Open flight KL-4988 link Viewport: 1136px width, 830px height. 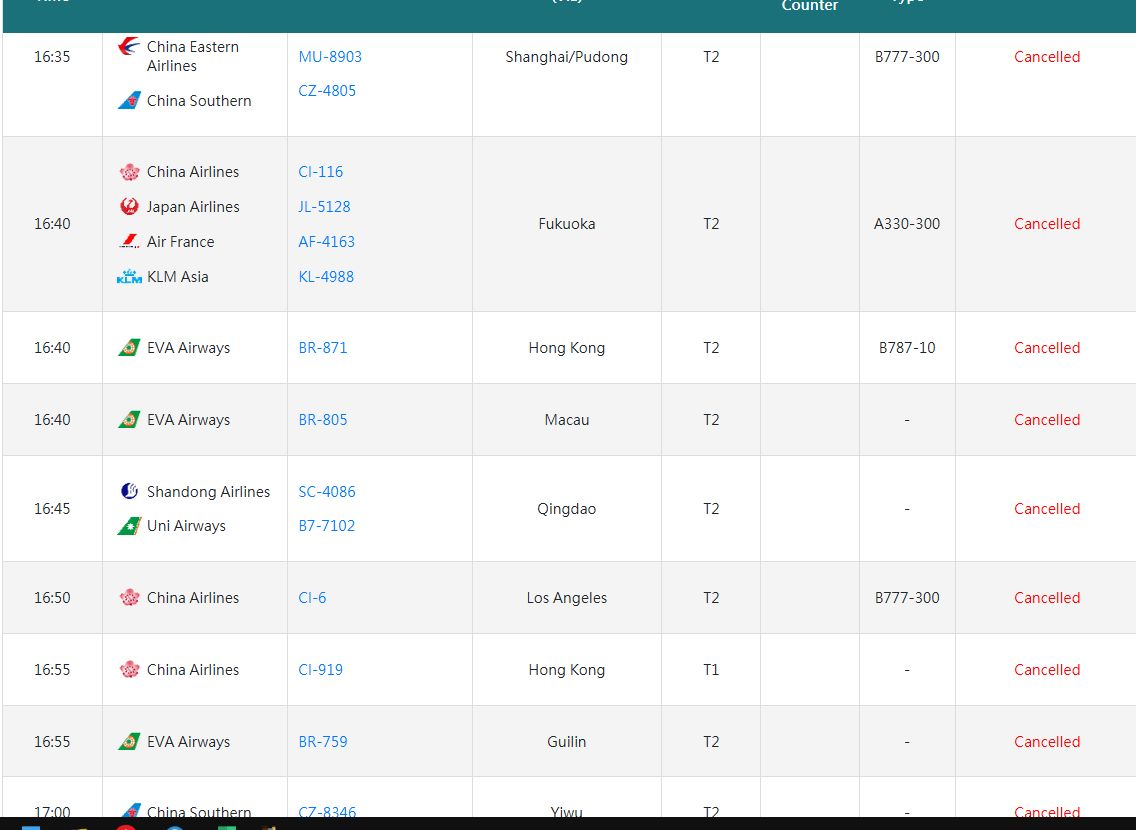point(326,277)
